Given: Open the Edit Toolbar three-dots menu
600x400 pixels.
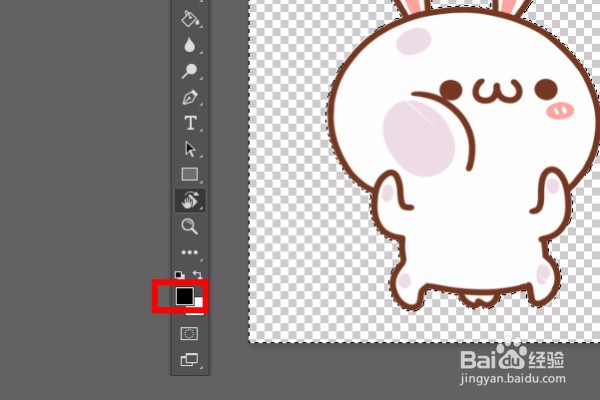Looking at the screenshot, I should pos(189,252).
